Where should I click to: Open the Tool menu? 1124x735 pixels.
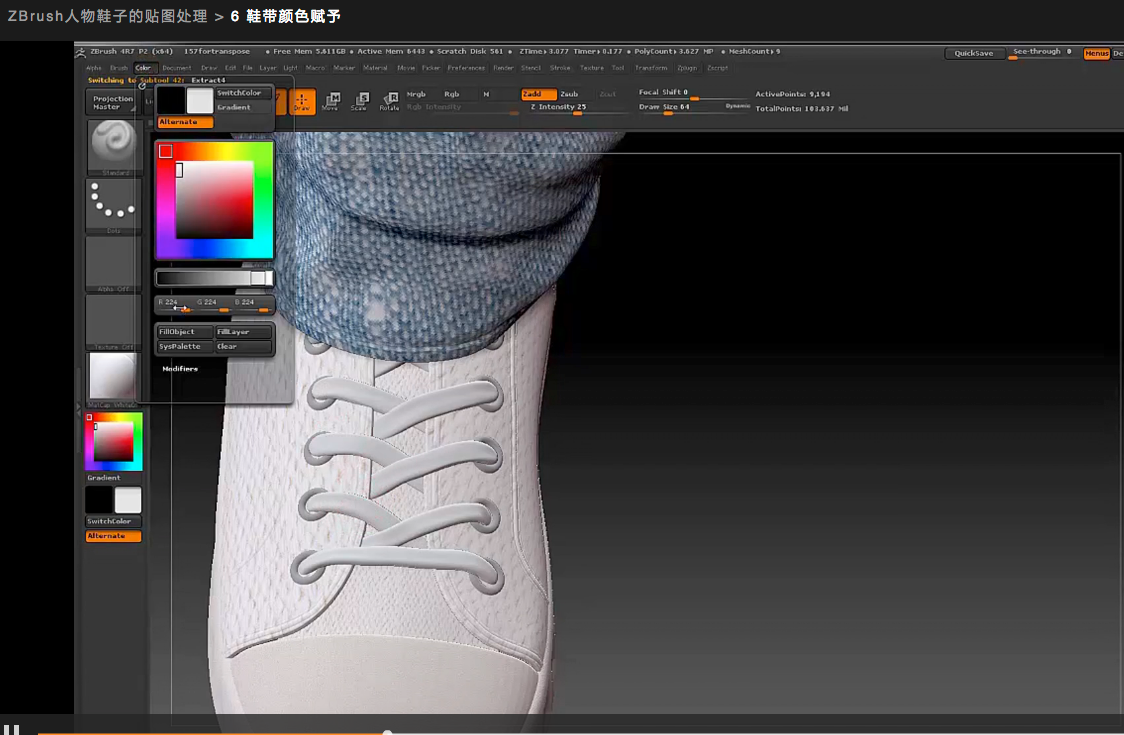click(618, 68)
